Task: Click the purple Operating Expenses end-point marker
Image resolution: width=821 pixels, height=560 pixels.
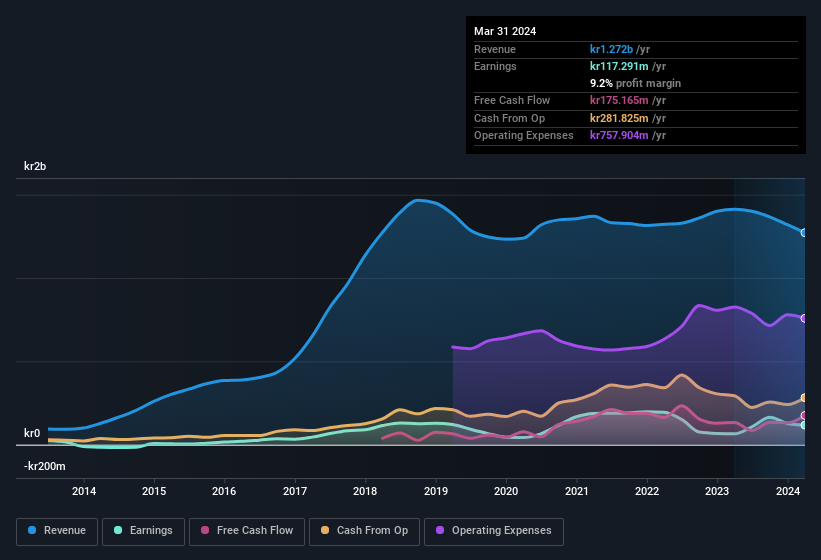Action: coord(804,318)
